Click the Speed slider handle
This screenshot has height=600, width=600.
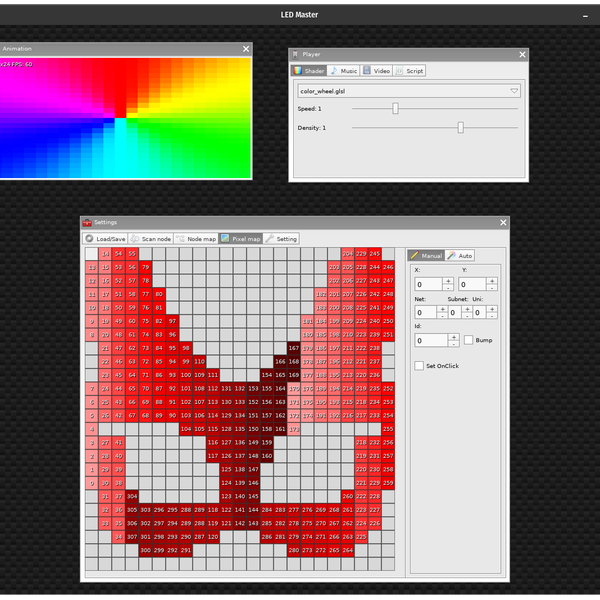point(395,108)
